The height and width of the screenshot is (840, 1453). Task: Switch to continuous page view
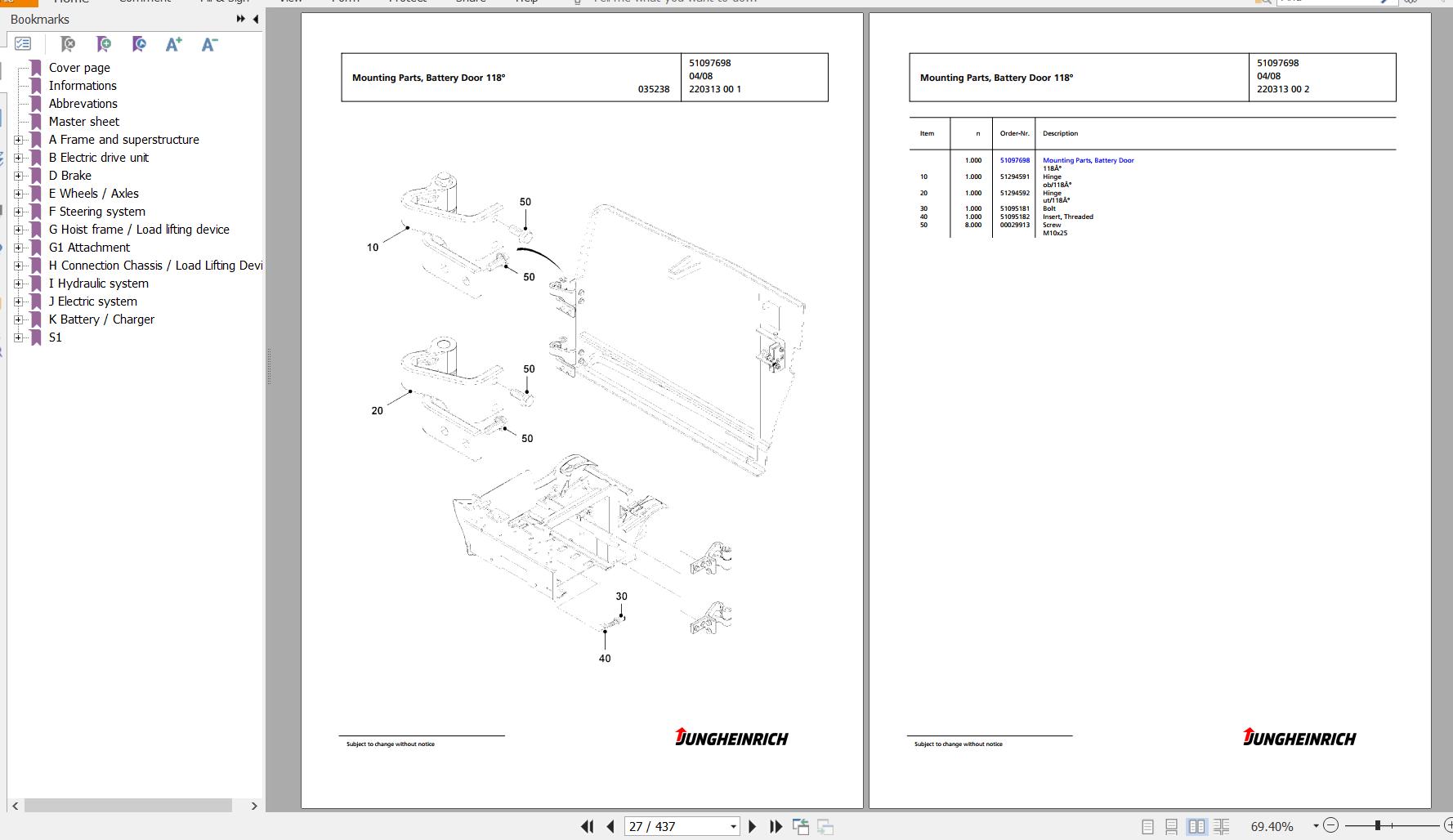coord(1171,827)
